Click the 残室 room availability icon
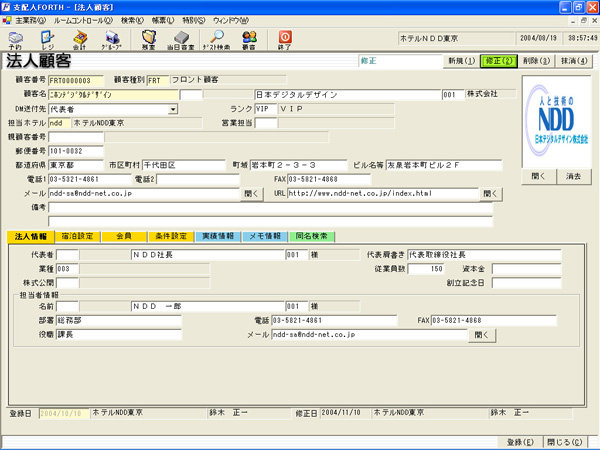Viewport: 600px width, 450px height. (148, 40)
